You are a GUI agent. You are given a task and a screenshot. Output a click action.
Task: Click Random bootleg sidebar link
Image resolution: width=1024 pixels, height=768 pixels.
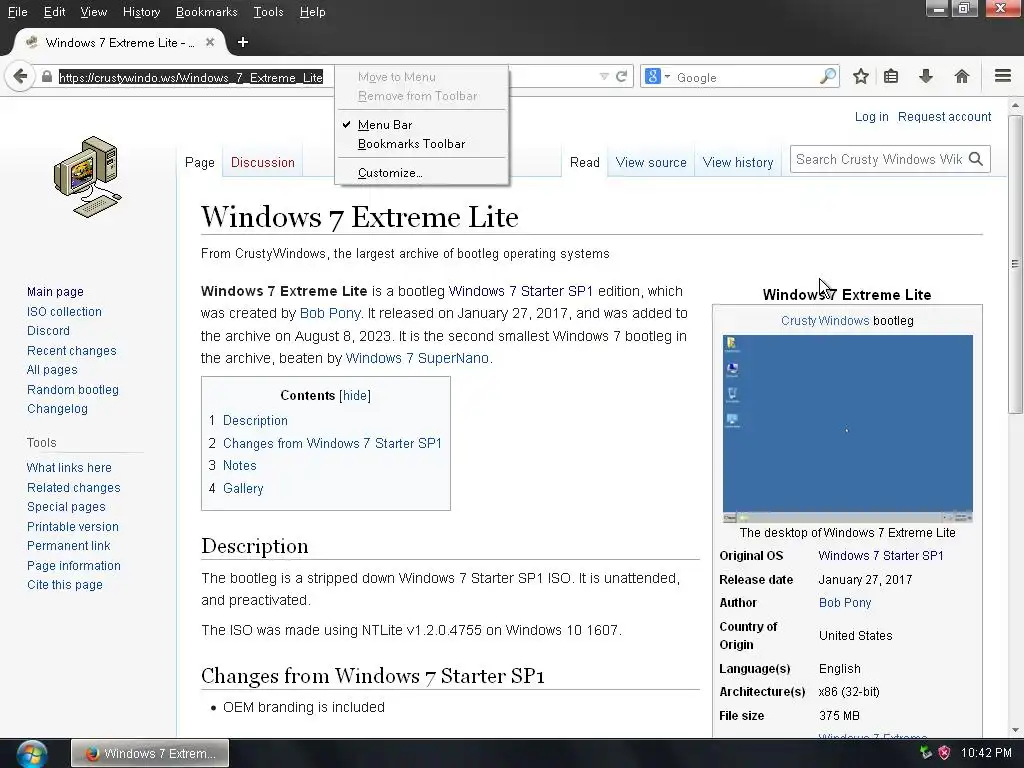coord(73,390)
